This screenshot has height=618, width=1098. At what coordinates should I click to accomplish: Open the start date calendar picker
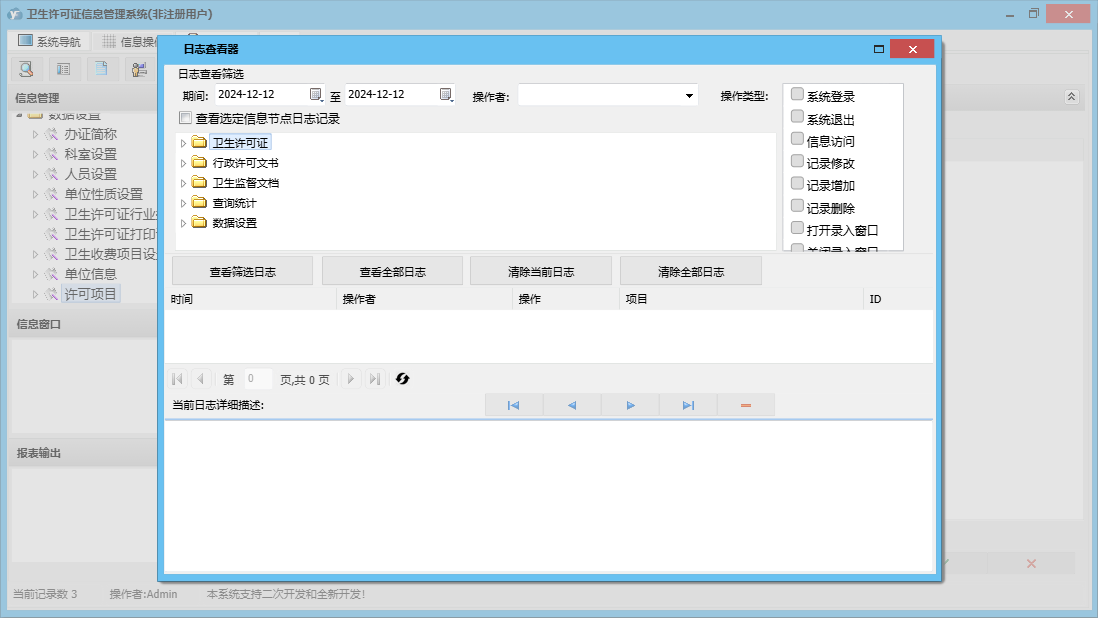316,94
